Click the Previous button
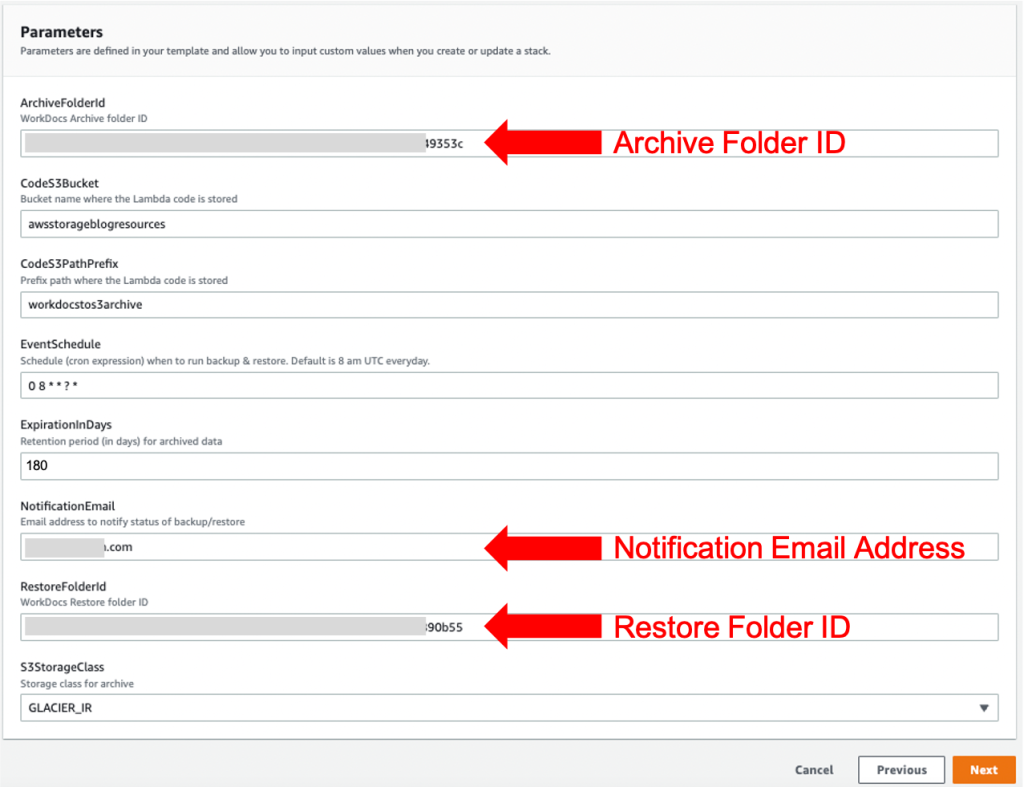This screenshot has height=787, width=1024. [x=901, y=770]
